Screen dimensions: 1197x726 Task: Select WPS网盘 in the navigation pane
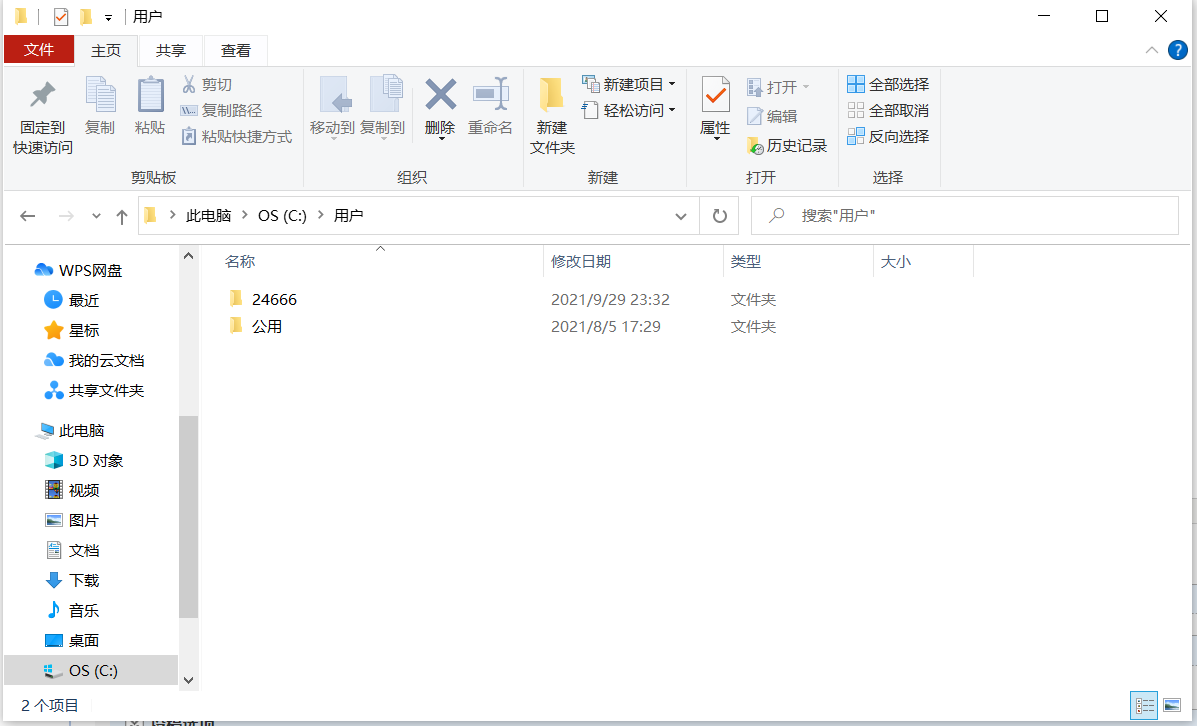(79, 270)
